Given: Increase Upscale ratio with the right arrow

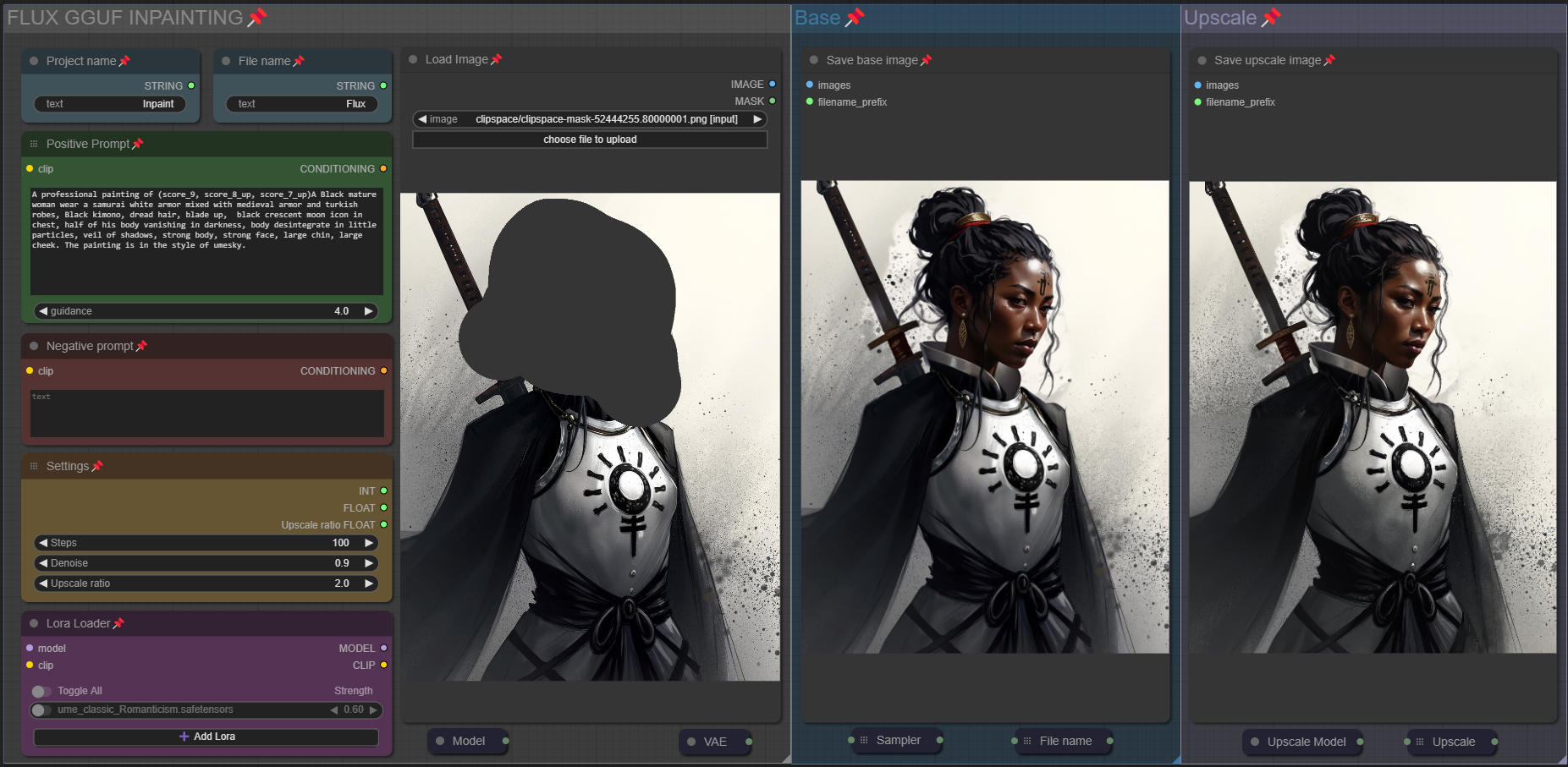Looking at the screenshot, I should (x=368, y=583).
